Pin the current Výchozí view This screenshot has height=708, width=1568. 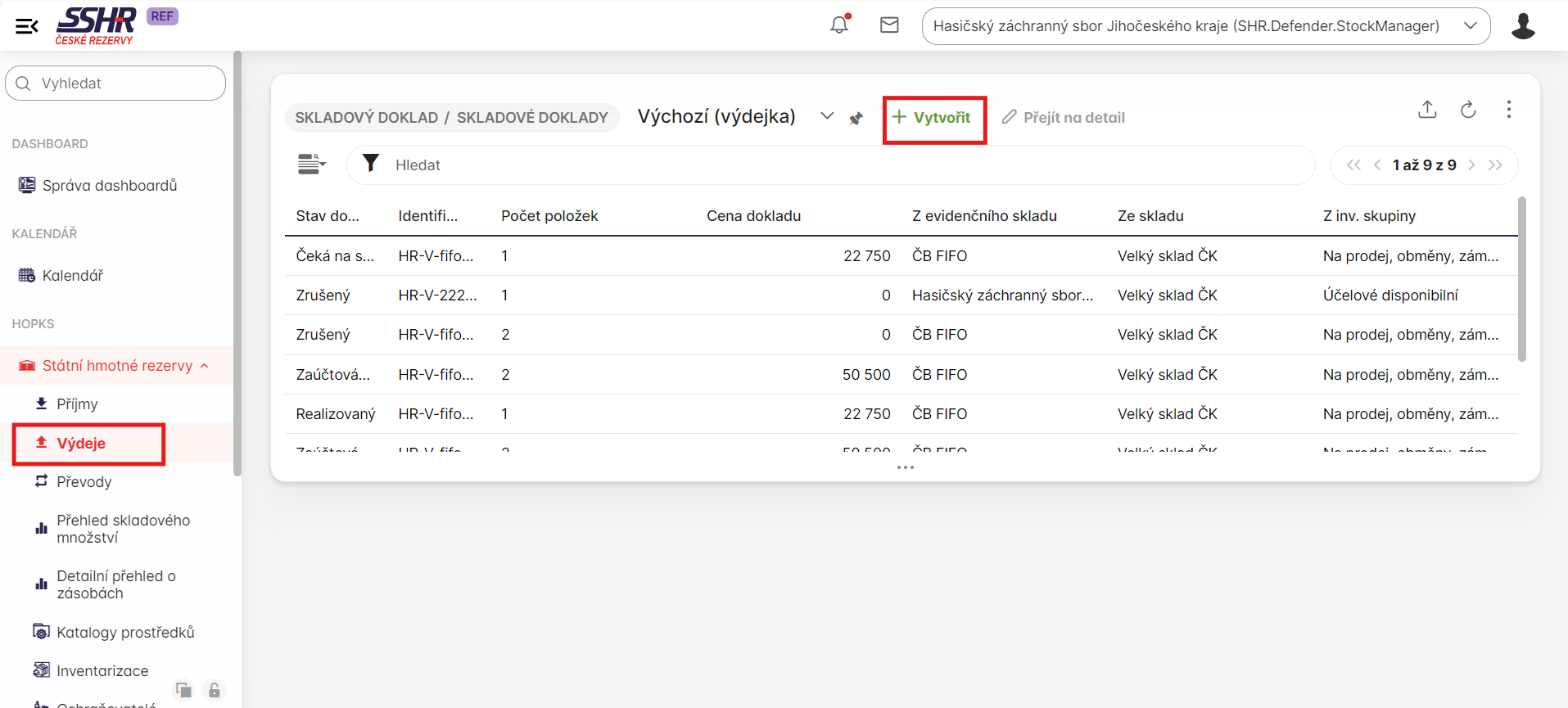tap(856, 119)
